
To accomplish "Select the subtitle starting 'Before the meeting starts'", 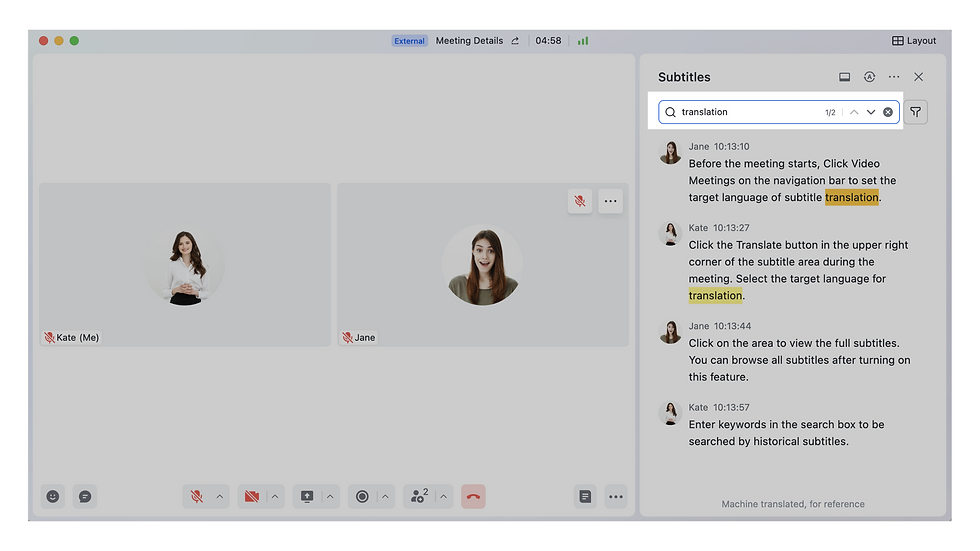I will click(x=792, y=181).
